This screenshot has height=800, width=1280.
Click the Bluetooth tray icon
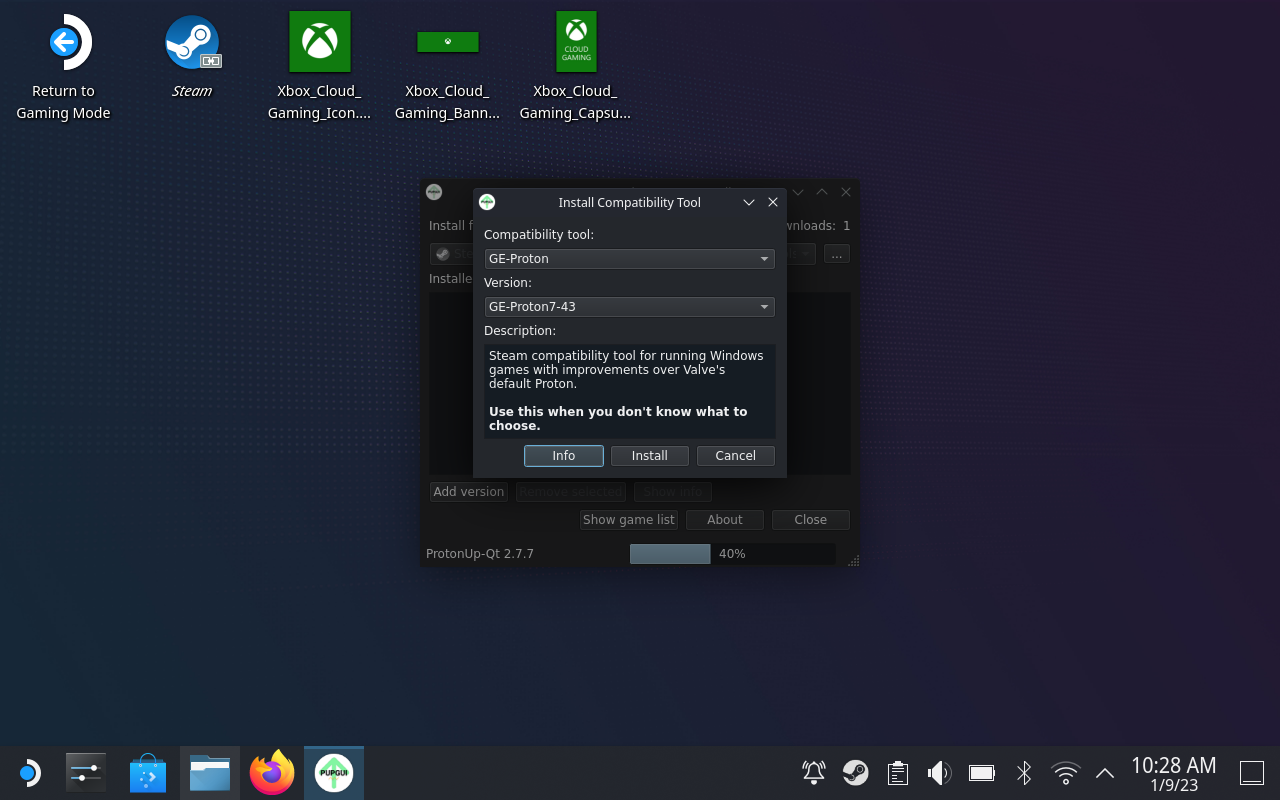tap(1024, 772)
